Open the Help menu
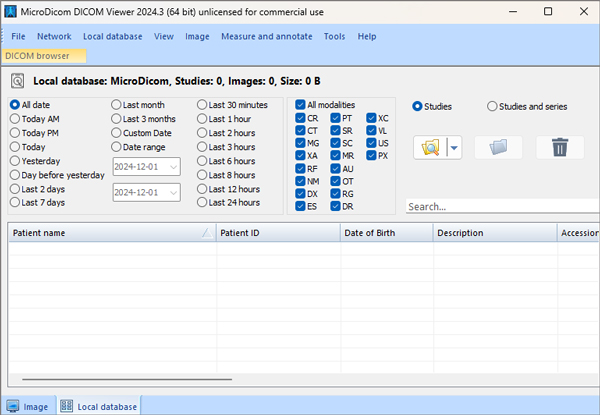 (x=367, y=36)
